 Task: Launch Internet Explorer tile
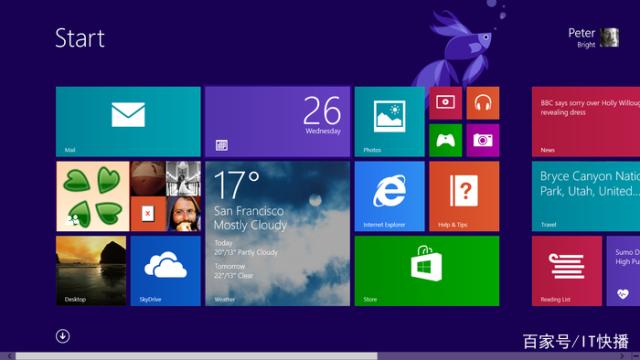tap(389, 196)
